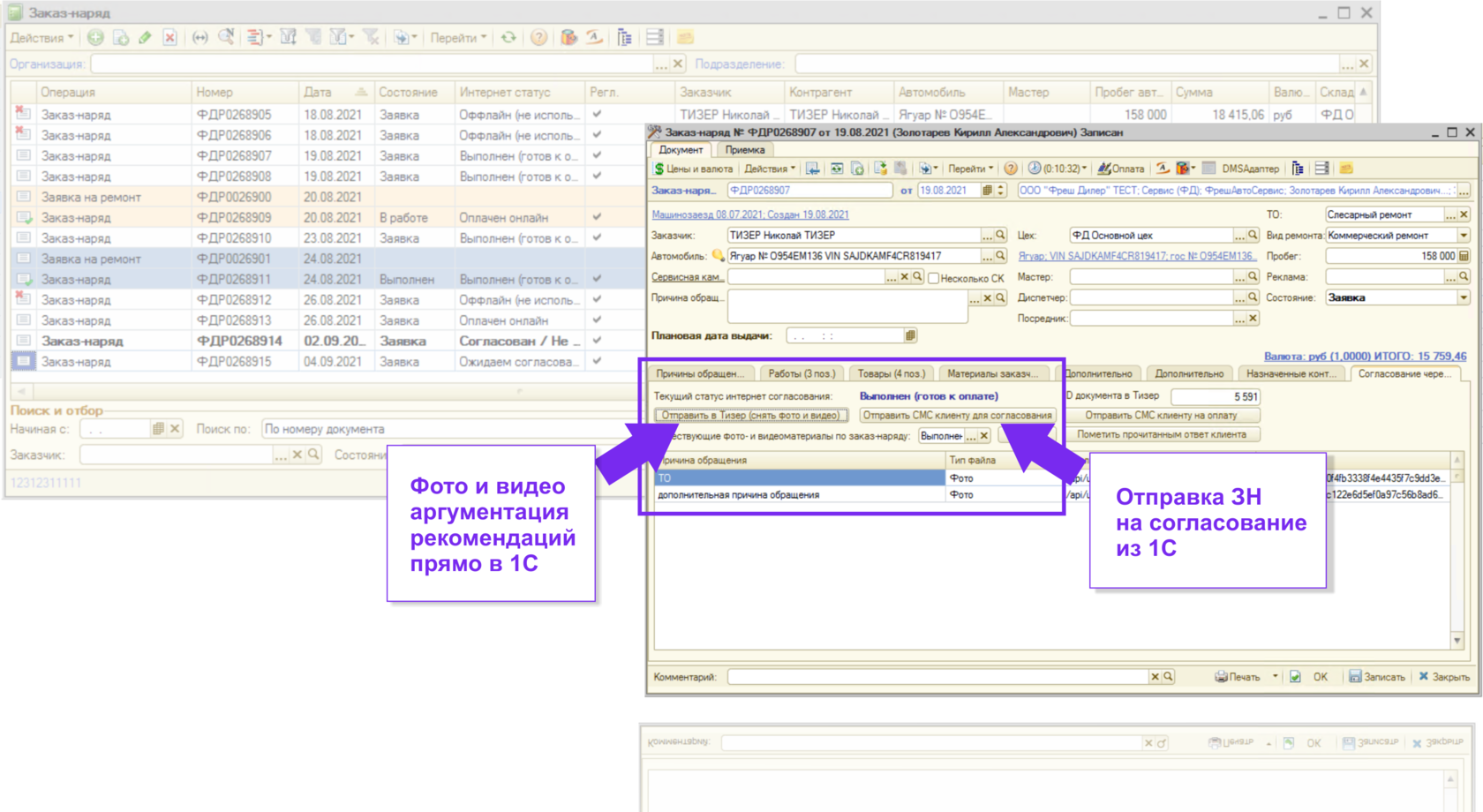This screenshot has width=1483, height=812.
Task: Click the funnel clear-filter icon in list toolbar
Action: point(372,38)
